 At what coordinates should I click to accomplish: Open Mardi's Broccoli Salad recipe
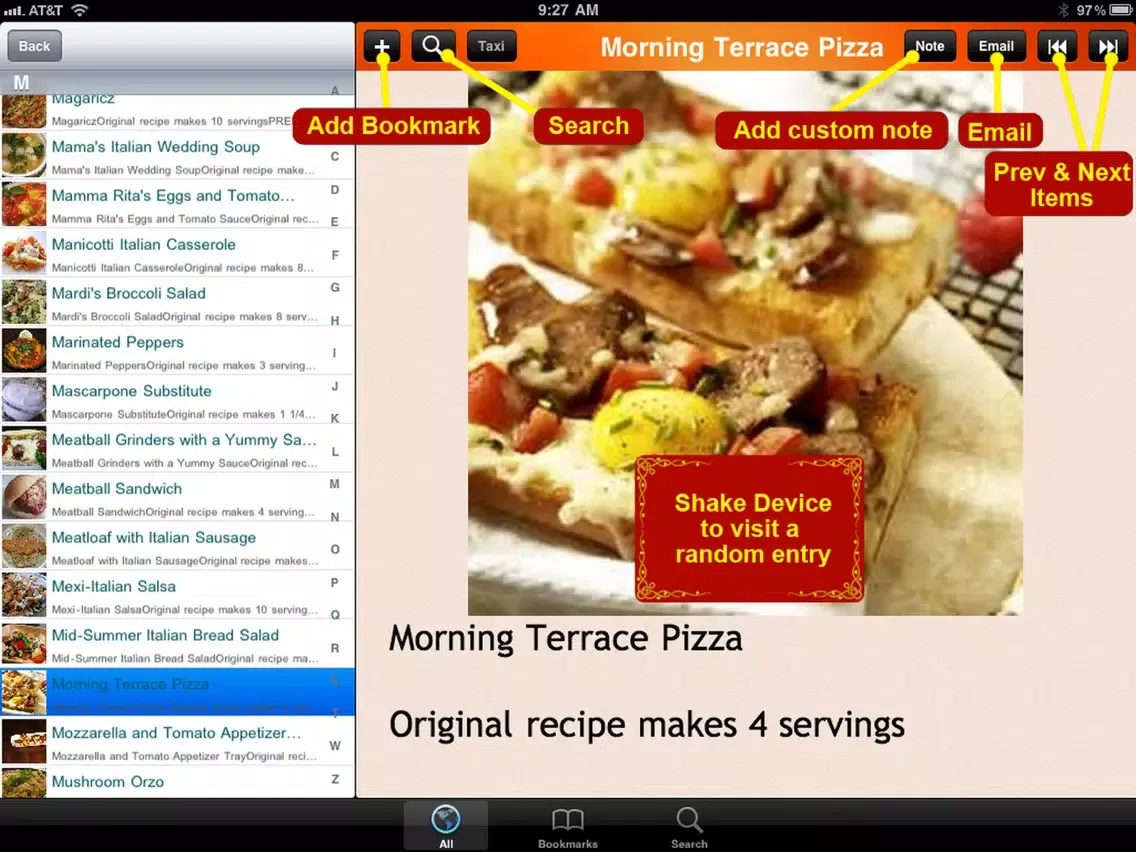(178, 303)
